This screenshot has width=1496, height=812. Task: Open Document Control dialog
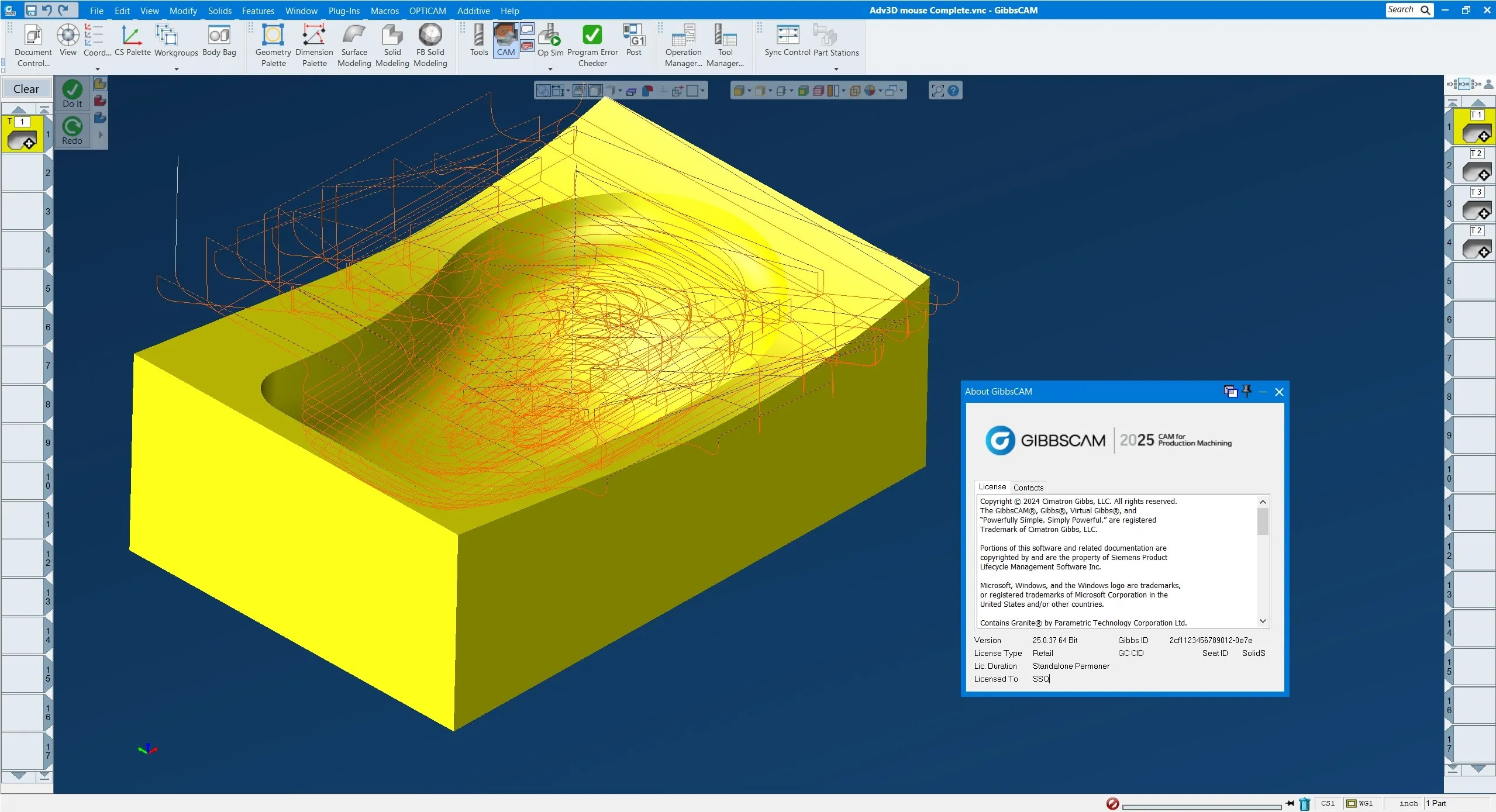click(x=33, y=46)
